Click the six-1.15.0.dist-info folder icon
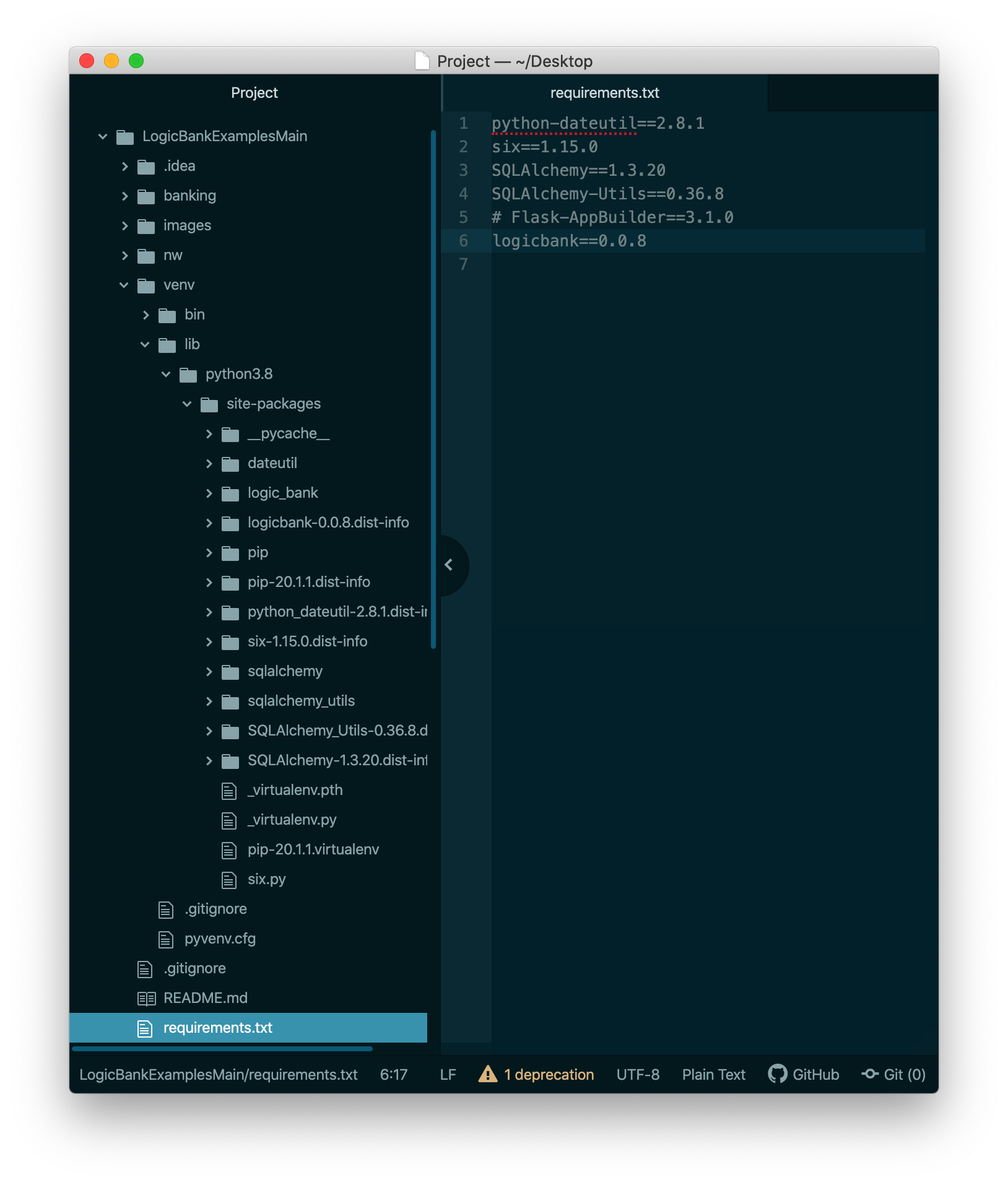Viewport: 1008px width, 1185px height. pyautogui.click(x=230, y=642)
